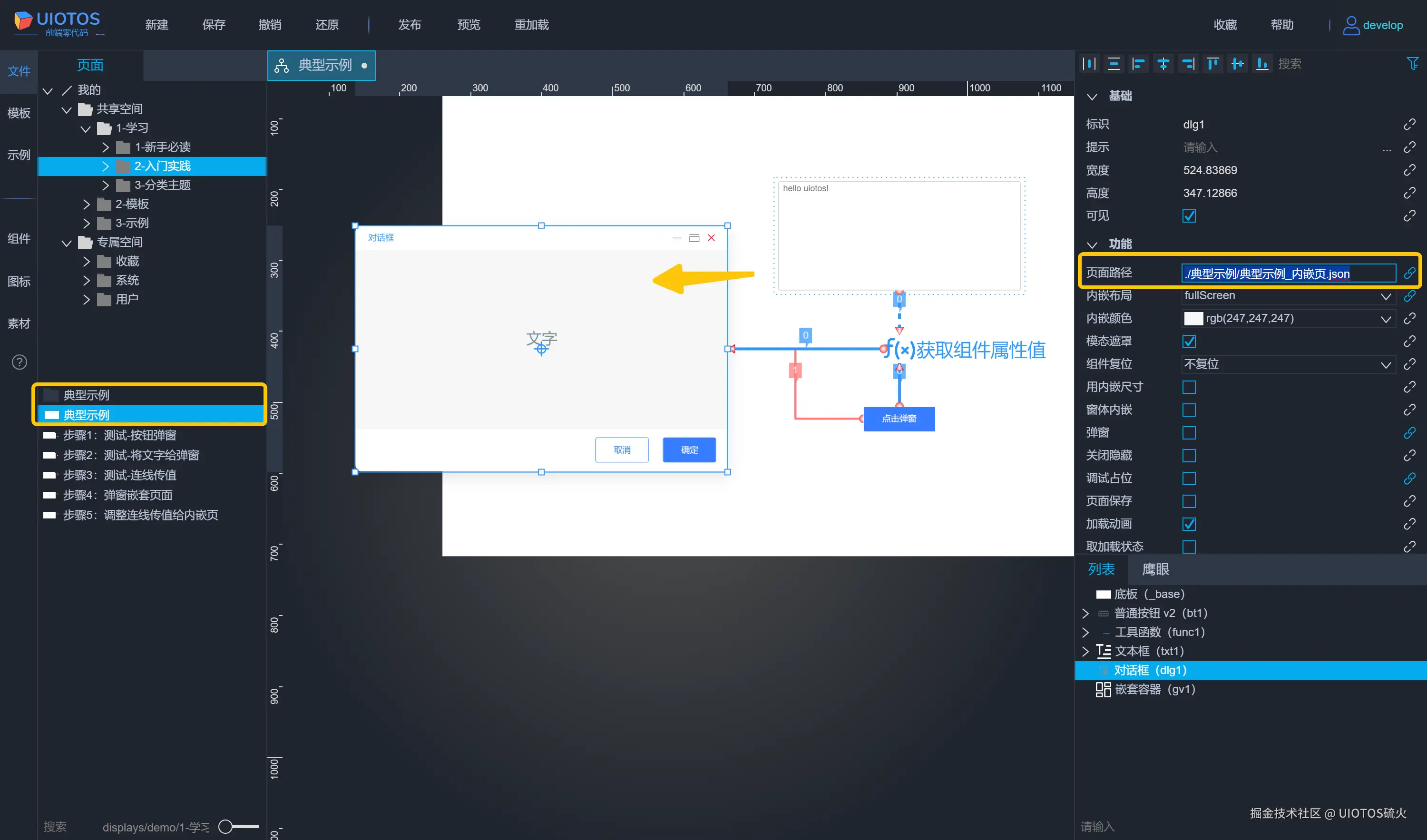This screenshot has width=1427, height=840.
Task: Click the property filter funnel icon
Action: click(x=1412, y=63)
